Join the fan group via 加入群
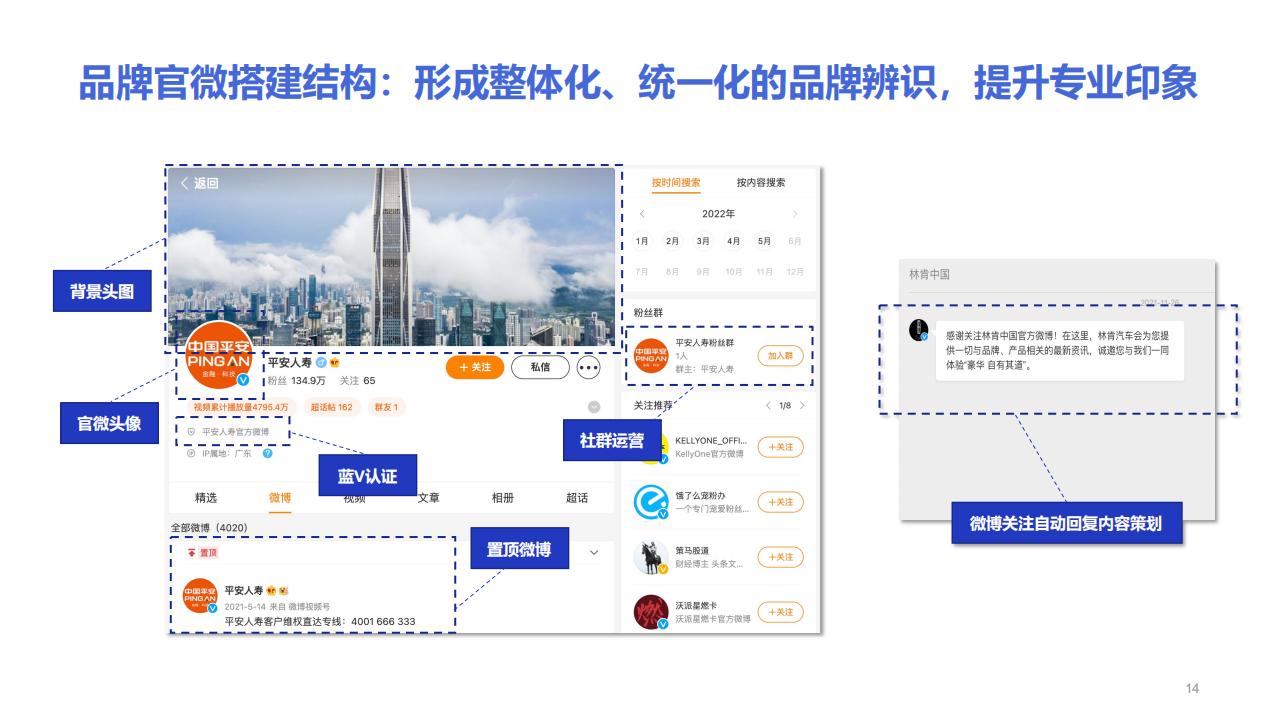The height and width of the screenshot is (720, 1280). (x=780, y=355)
